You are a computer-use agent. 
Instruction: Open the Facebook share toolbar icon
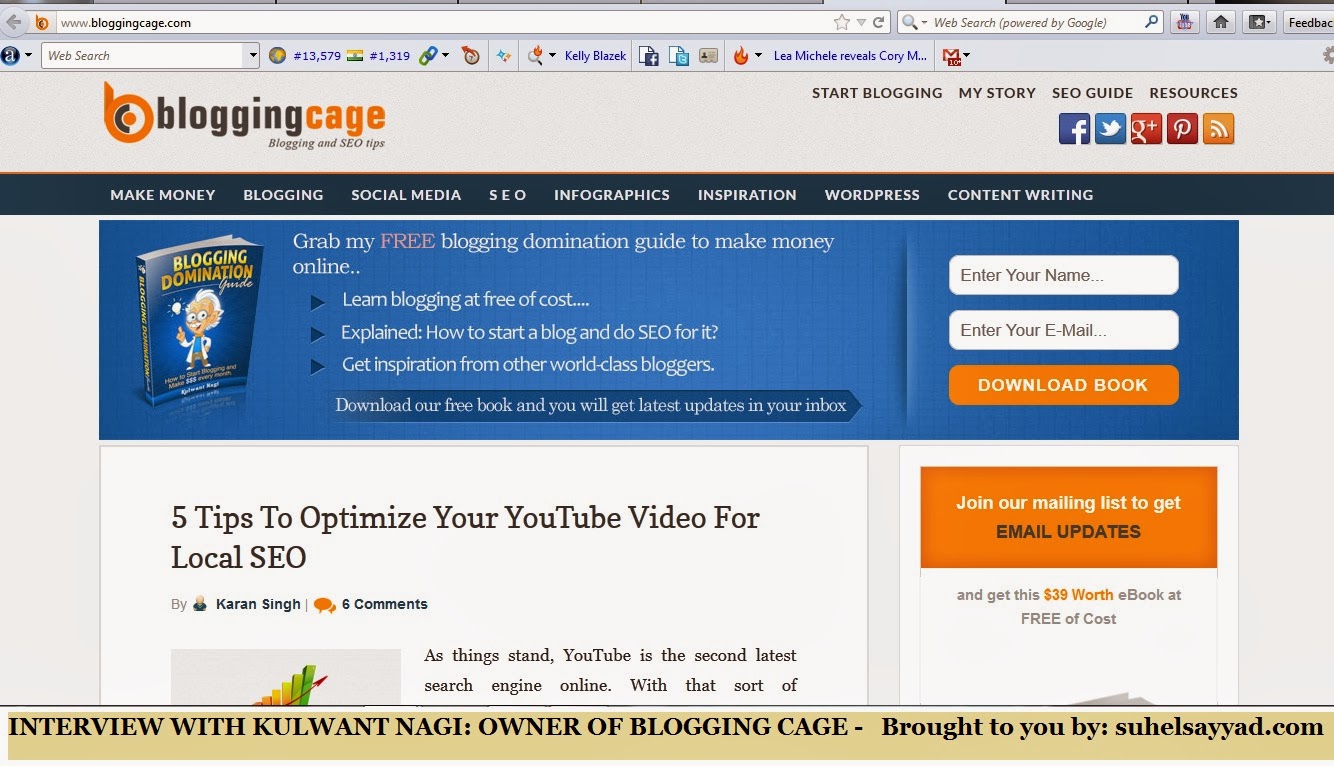[x=648, y=56]
